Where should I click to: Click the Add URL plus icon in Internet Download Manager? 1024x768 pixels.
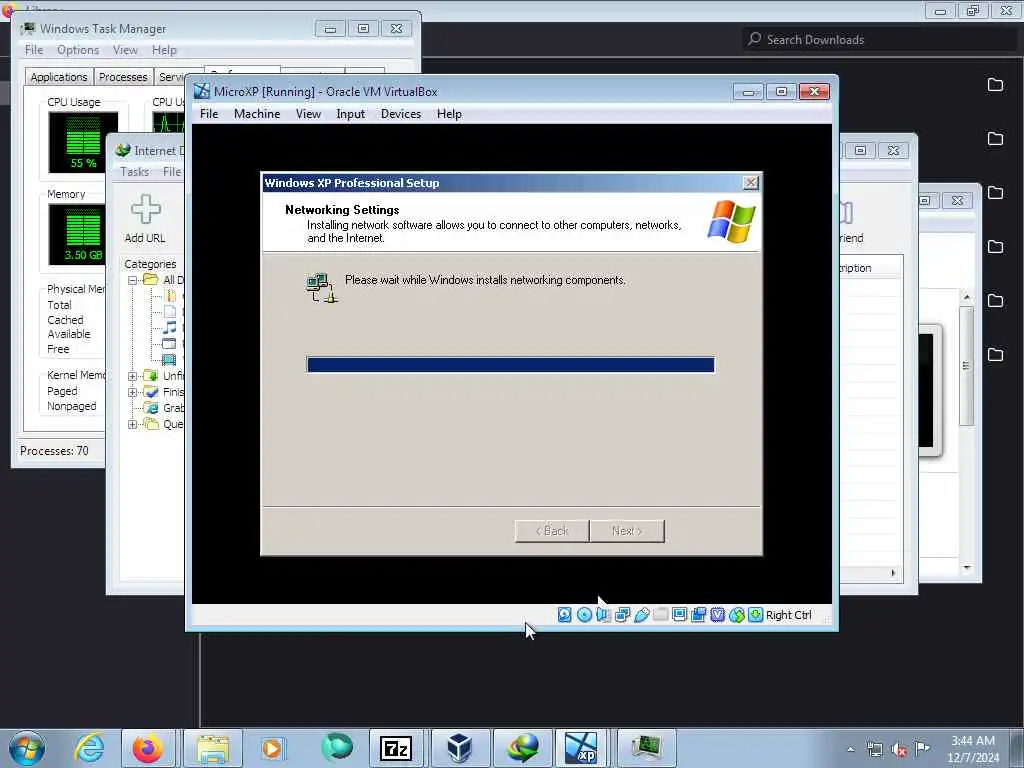tap(146, 210)
